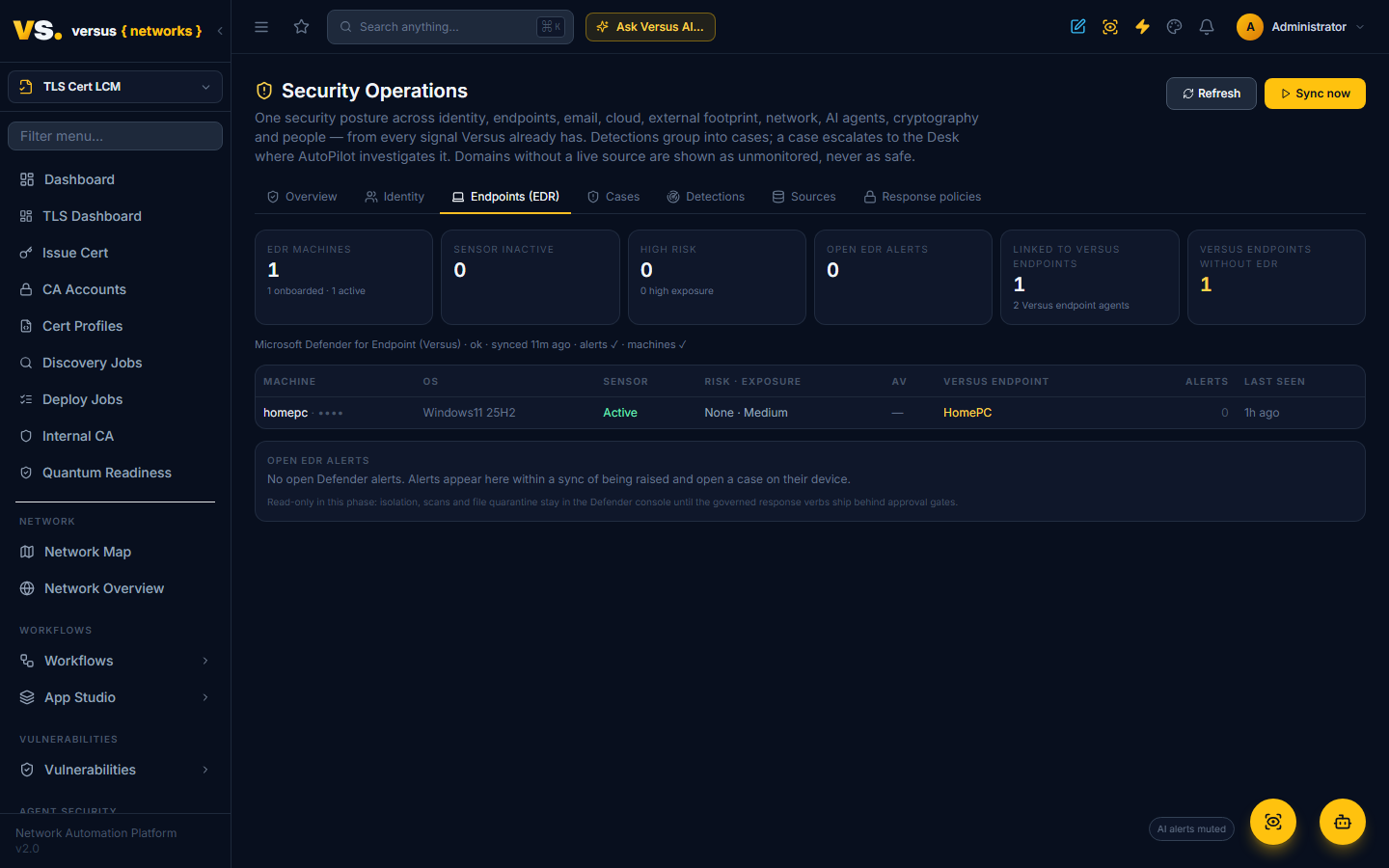Open the TLS Cert LCM module dropdown

coord(115,87)
